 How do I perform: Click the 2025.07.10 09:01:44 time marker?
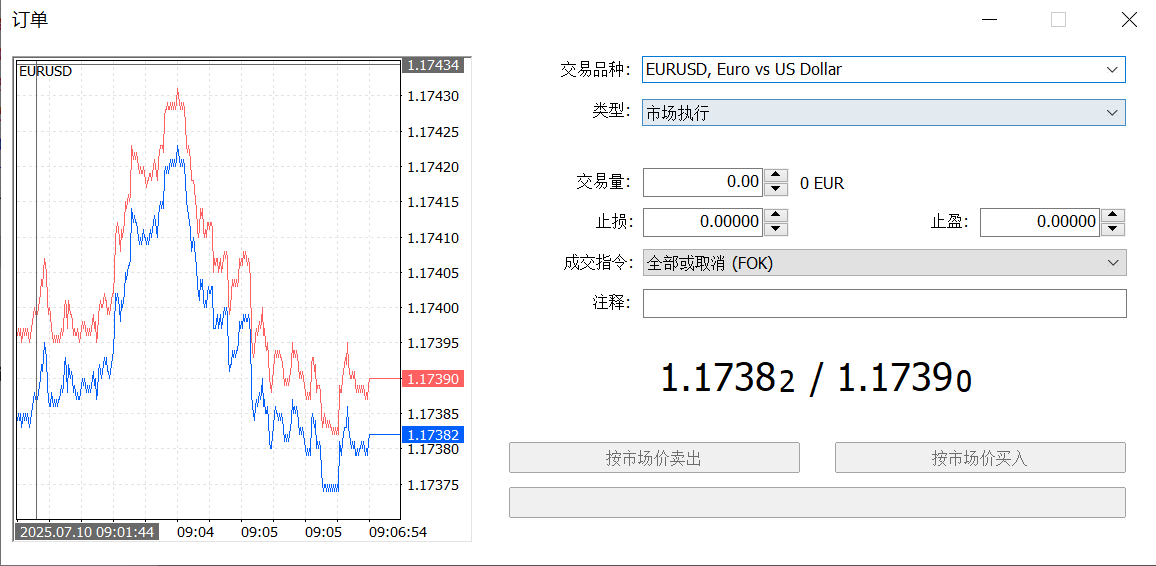(x=87, y=532)
